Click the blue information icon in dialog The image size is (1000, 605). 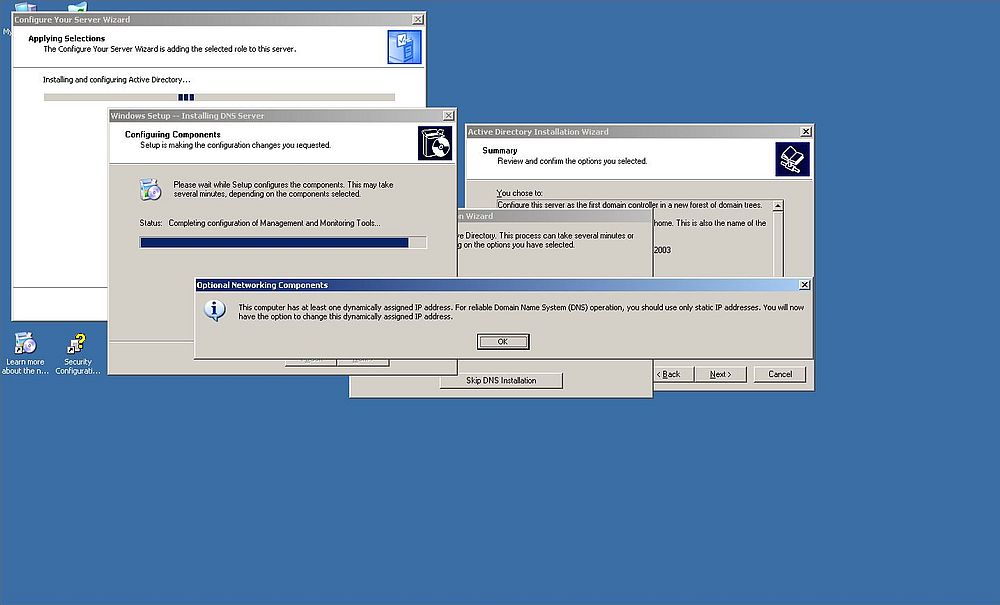pos(215,310)
